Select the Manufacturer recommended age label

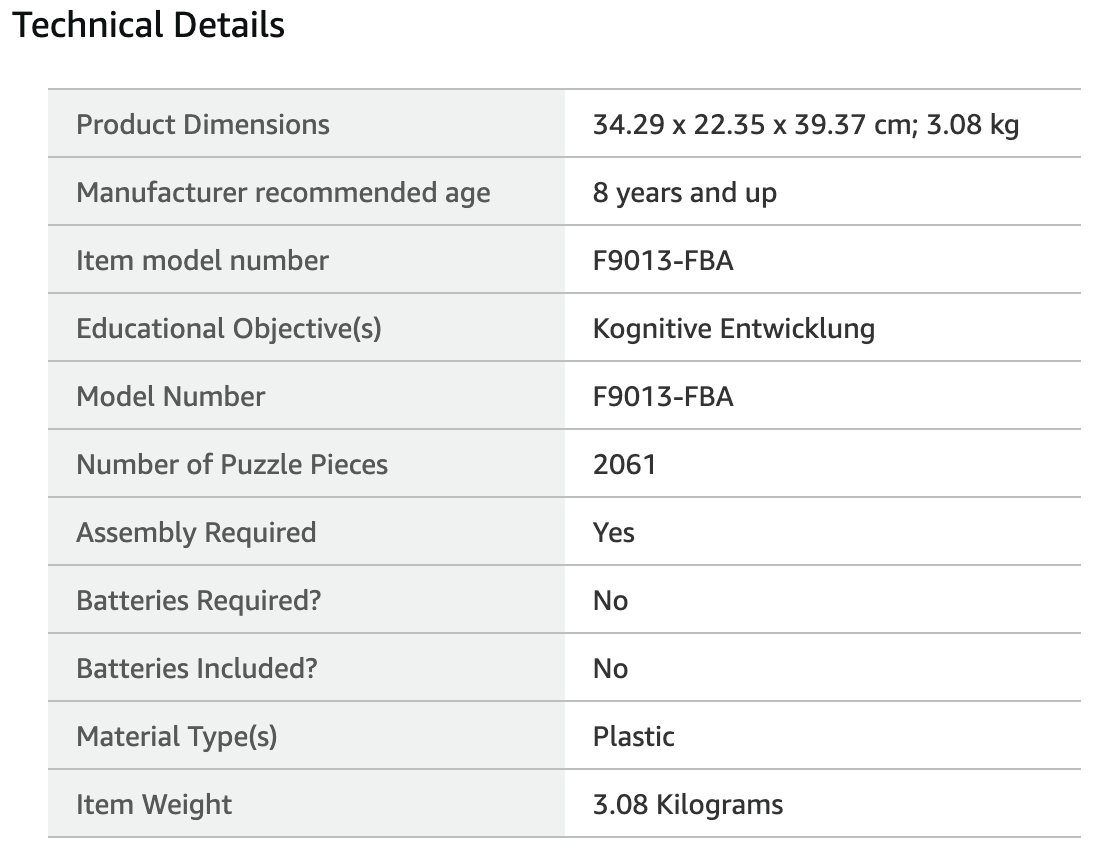[x=283, y=193]
